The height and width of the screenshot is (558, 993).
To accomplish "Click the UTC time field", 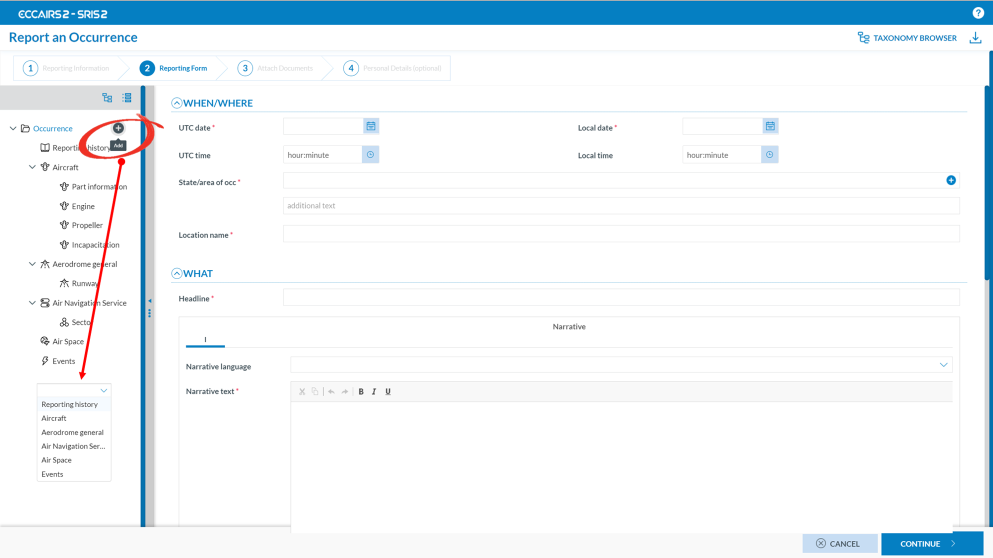I will [323, 155].
